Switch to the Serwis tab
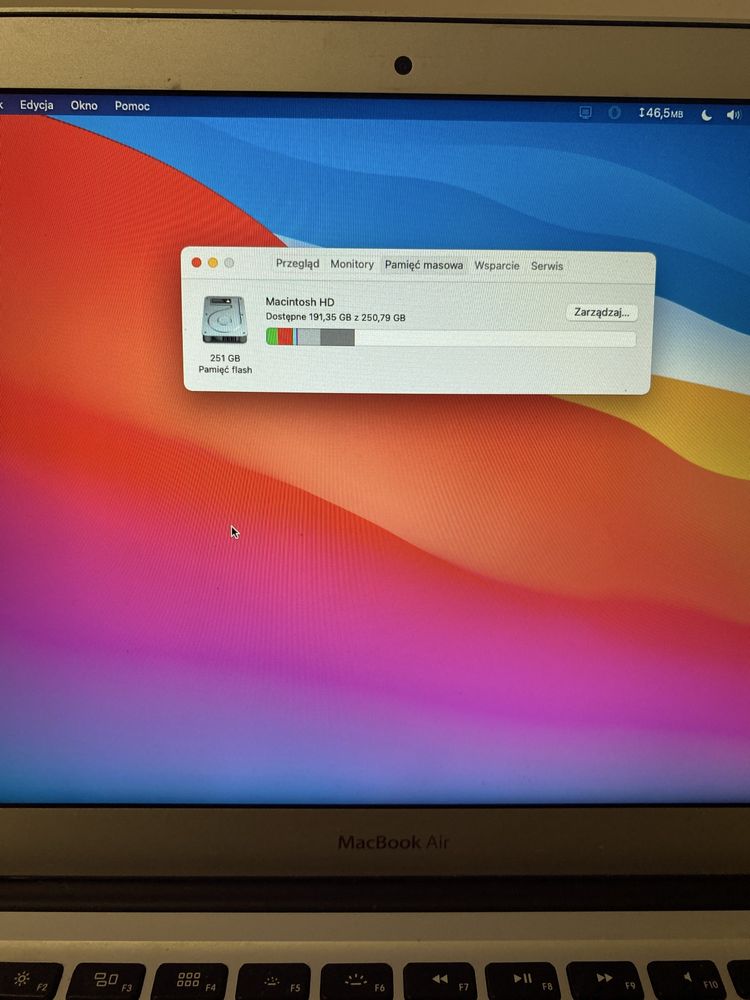This screenshot has height=1000, width=750. pyautogui.click(x=547, y=267)
